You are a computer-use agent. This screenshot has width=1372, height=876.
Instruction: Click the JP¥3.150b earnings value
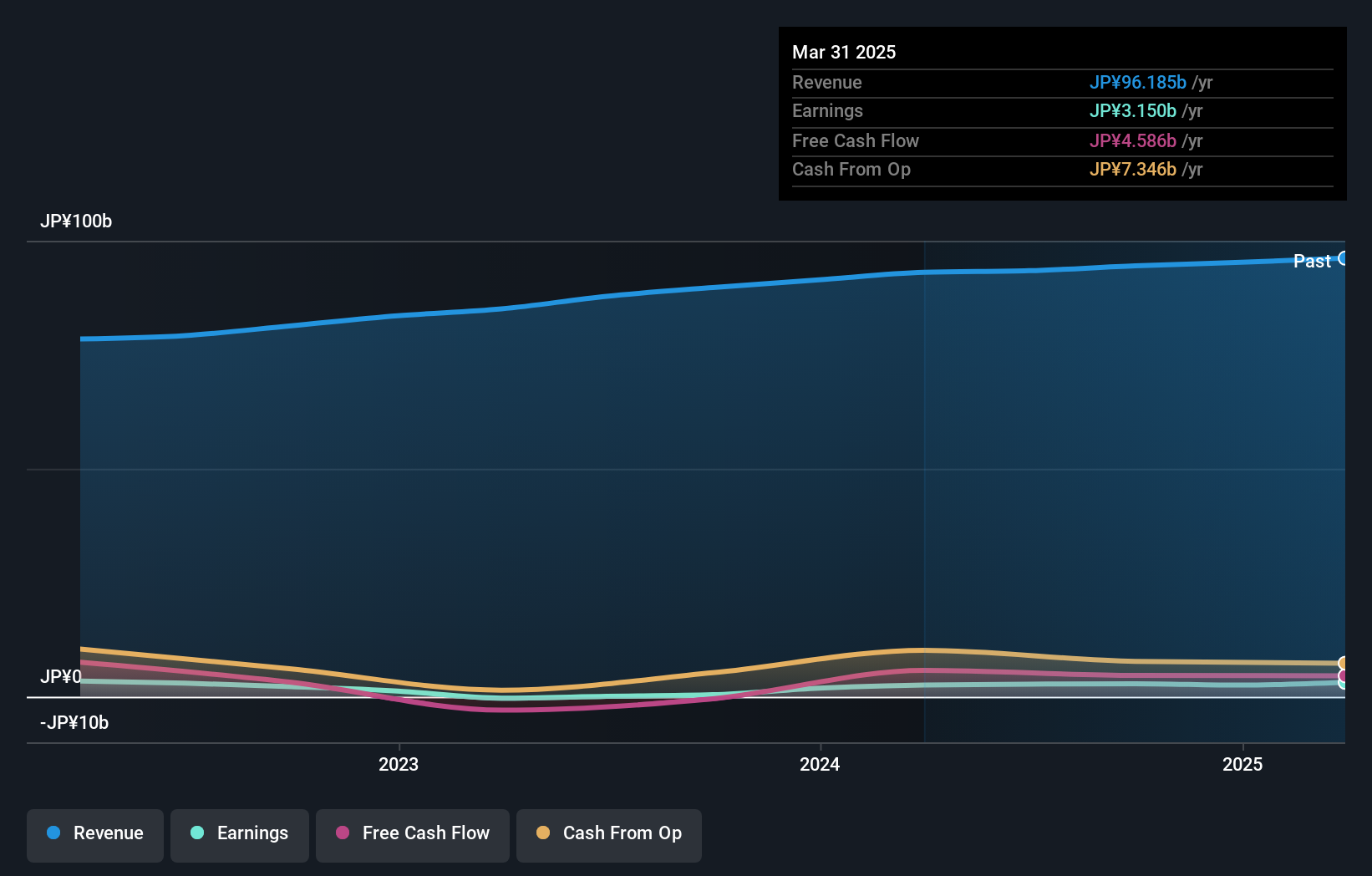pyautogui.click(x=1133, y=110)
